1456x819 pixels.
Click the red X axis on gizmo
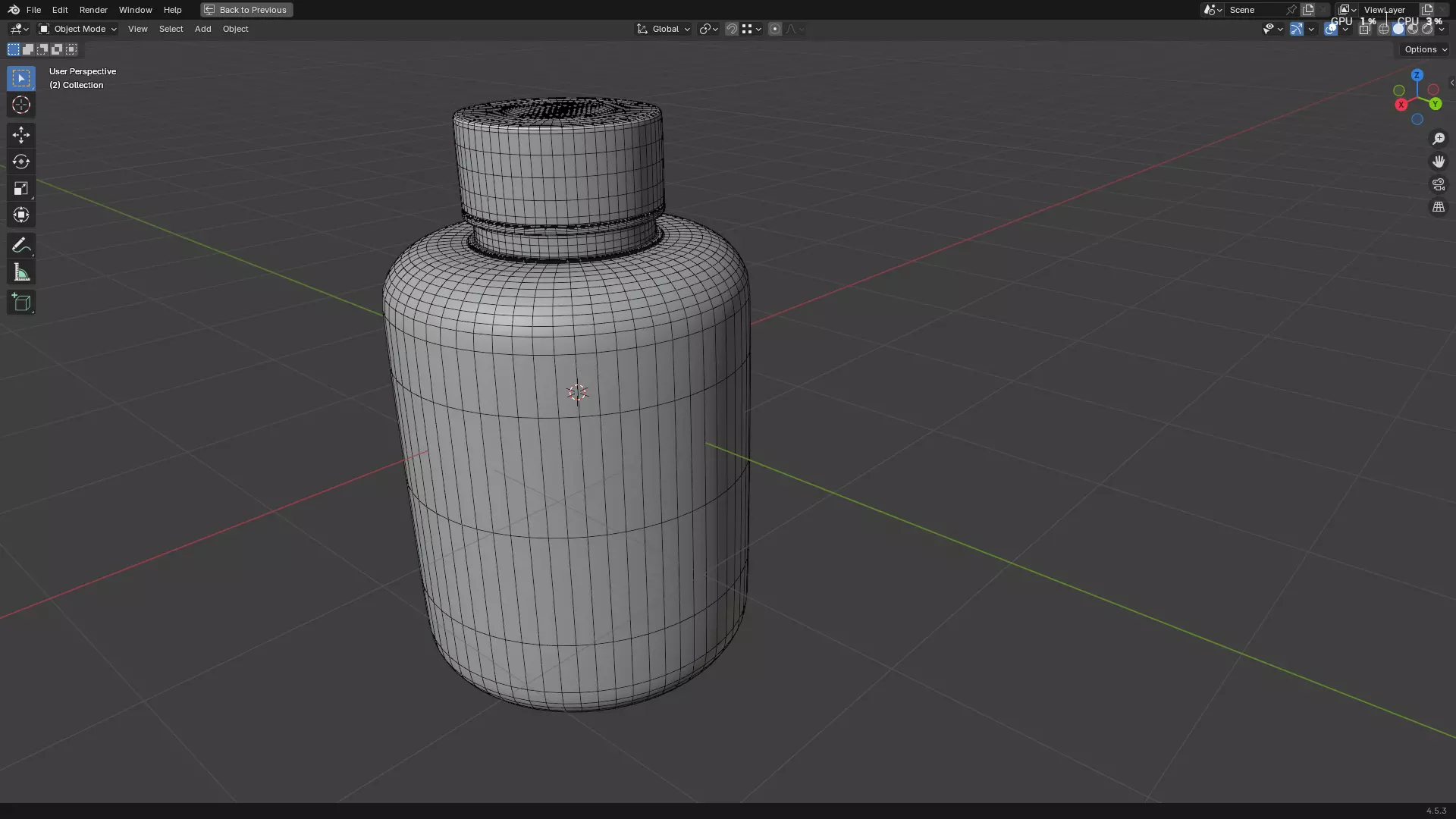1401,105
